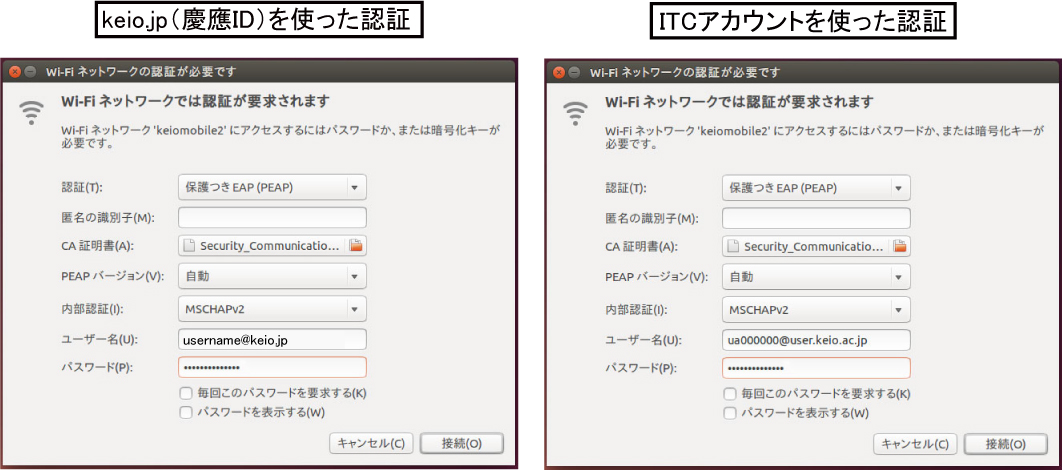Select Security_Communication certificate file in left dialog
Image resolution: width=1062 pixels, height=470 pixels.
pos(262,246)
